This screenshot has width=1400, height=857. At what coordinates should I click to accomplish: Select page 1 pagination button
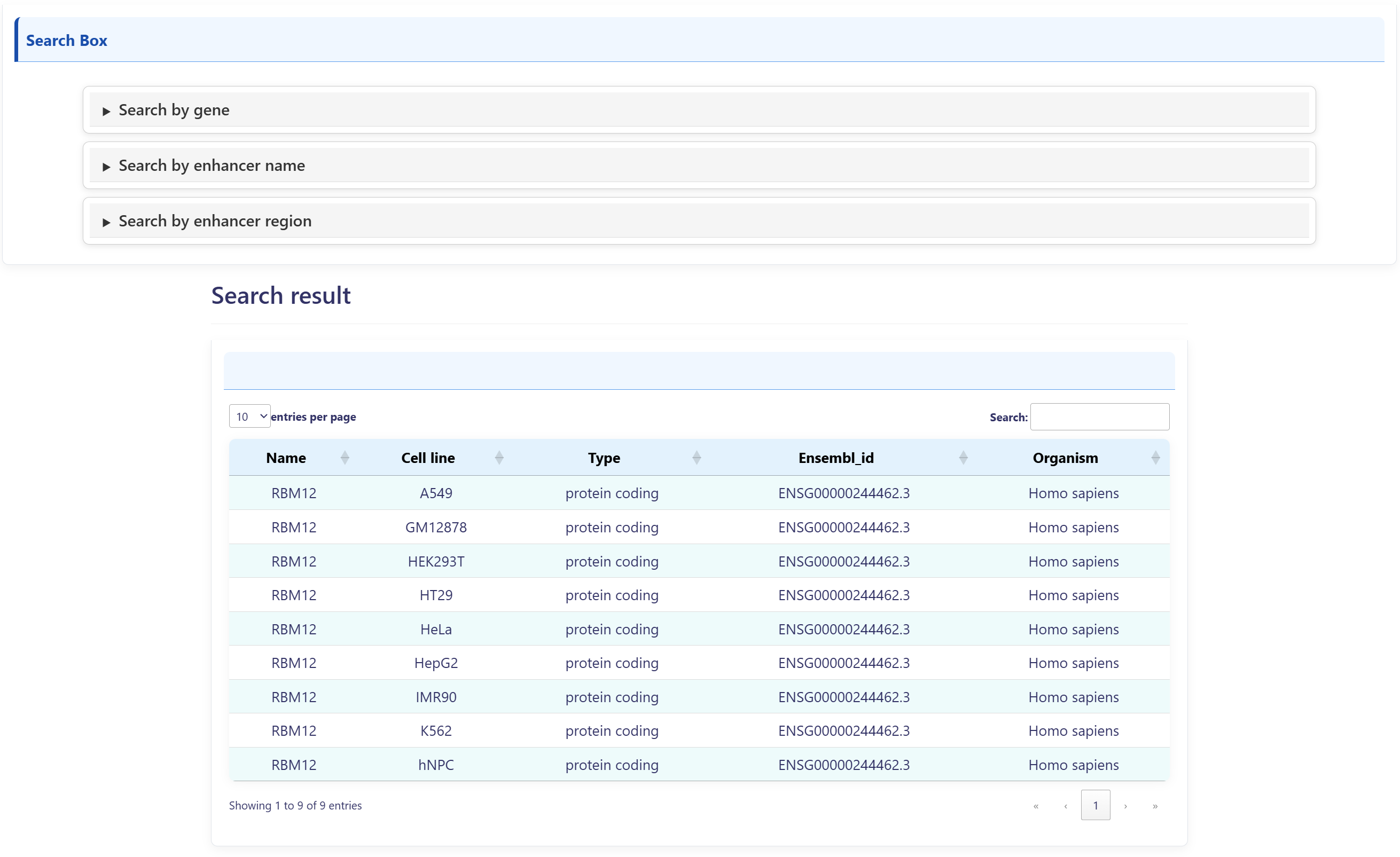pos(1095,805)
